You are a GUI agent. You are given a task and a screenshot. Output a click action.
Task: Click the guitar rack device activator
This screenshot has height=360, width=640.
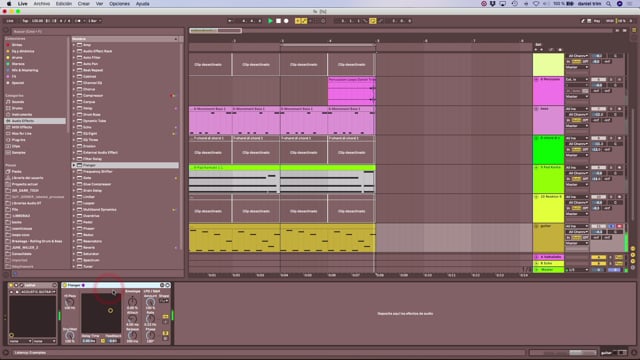tap(11, 285)
